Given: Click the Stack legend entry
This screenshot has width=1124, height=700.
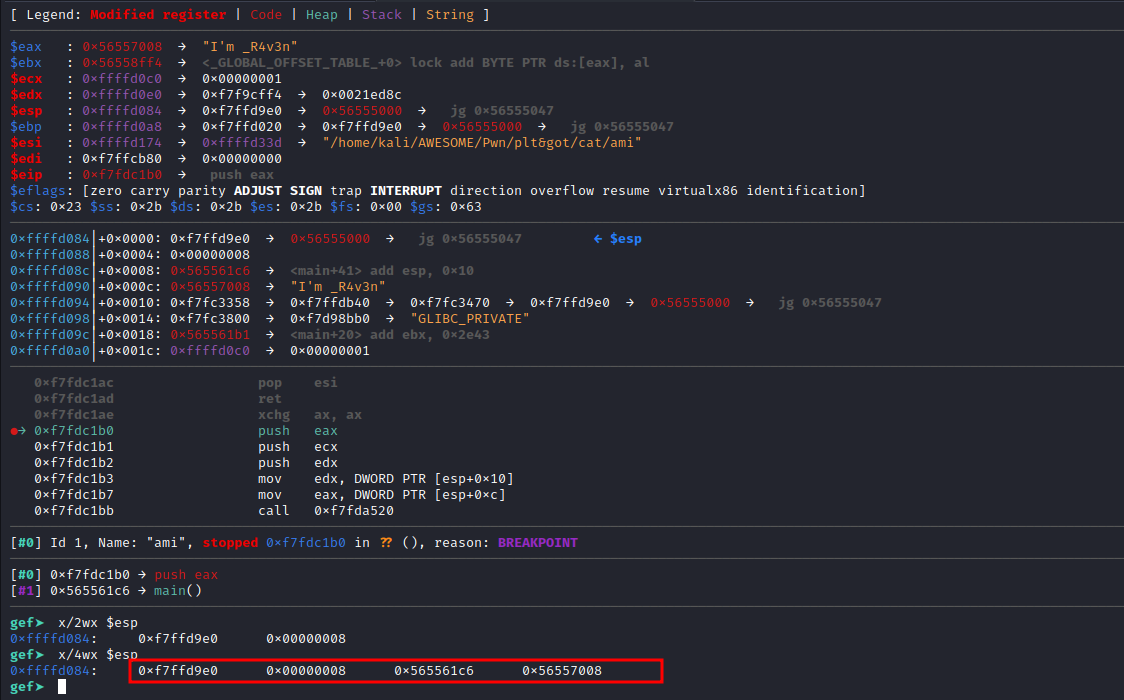Looking at the screenshot, I should 383,14.
